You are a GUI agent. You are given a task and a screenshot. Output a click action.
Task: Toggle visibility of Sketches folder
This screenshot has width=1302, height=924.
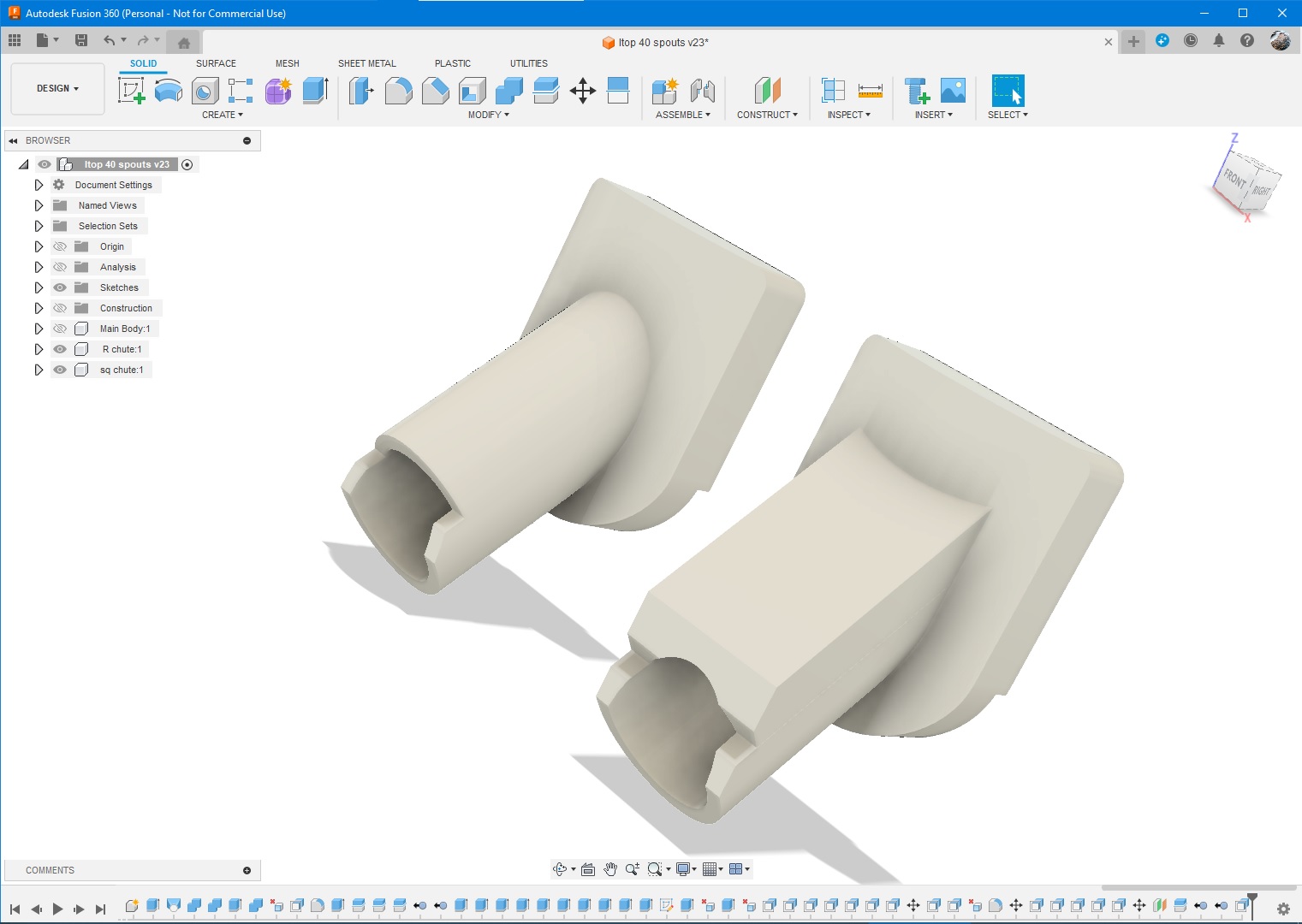pos(60,287)
